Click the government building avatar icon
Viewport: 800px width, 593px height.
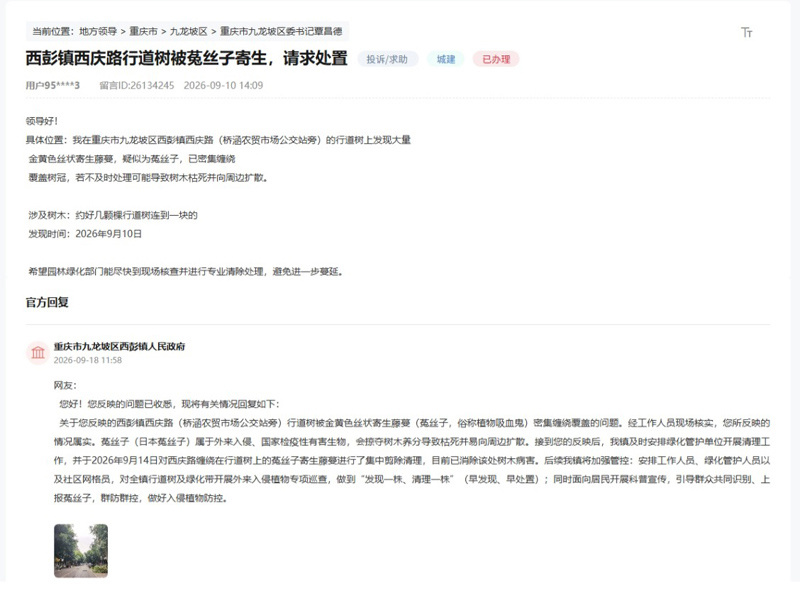(38, 352)
